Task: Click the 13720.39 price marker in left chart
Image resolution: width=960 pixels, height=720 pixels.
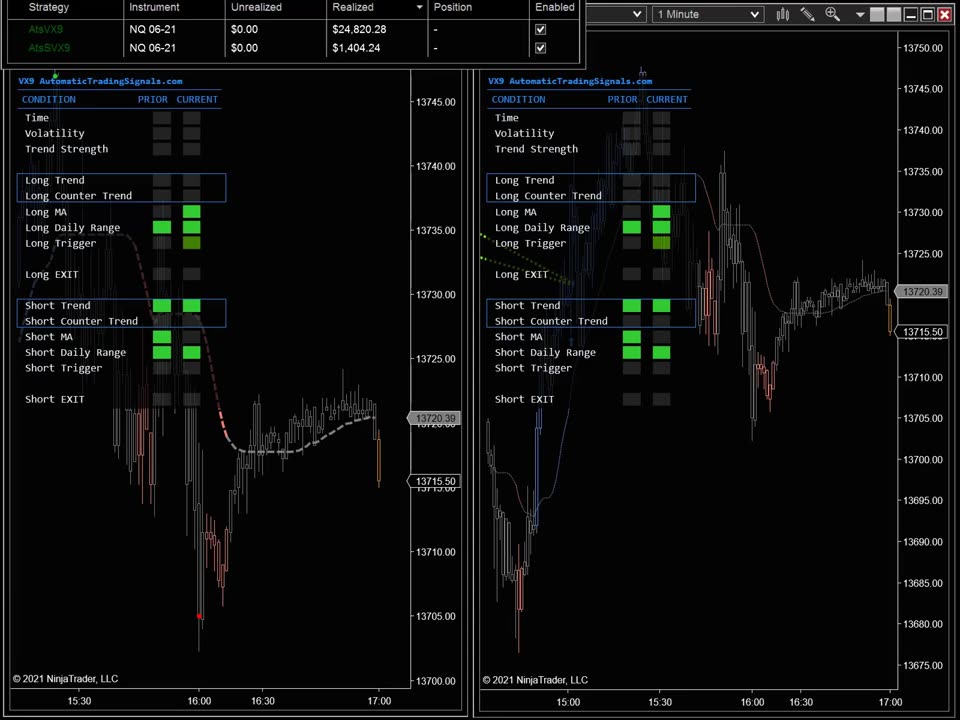Action: [x=434, y=418]
